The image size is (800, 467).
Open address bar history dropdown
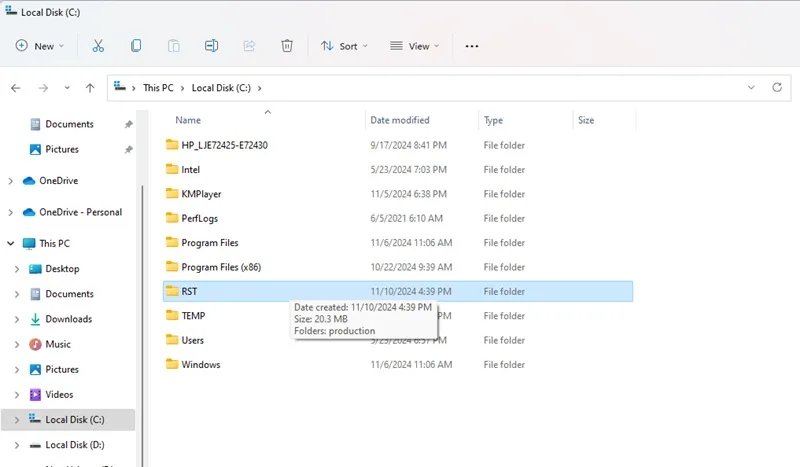(x=751, y=87)
